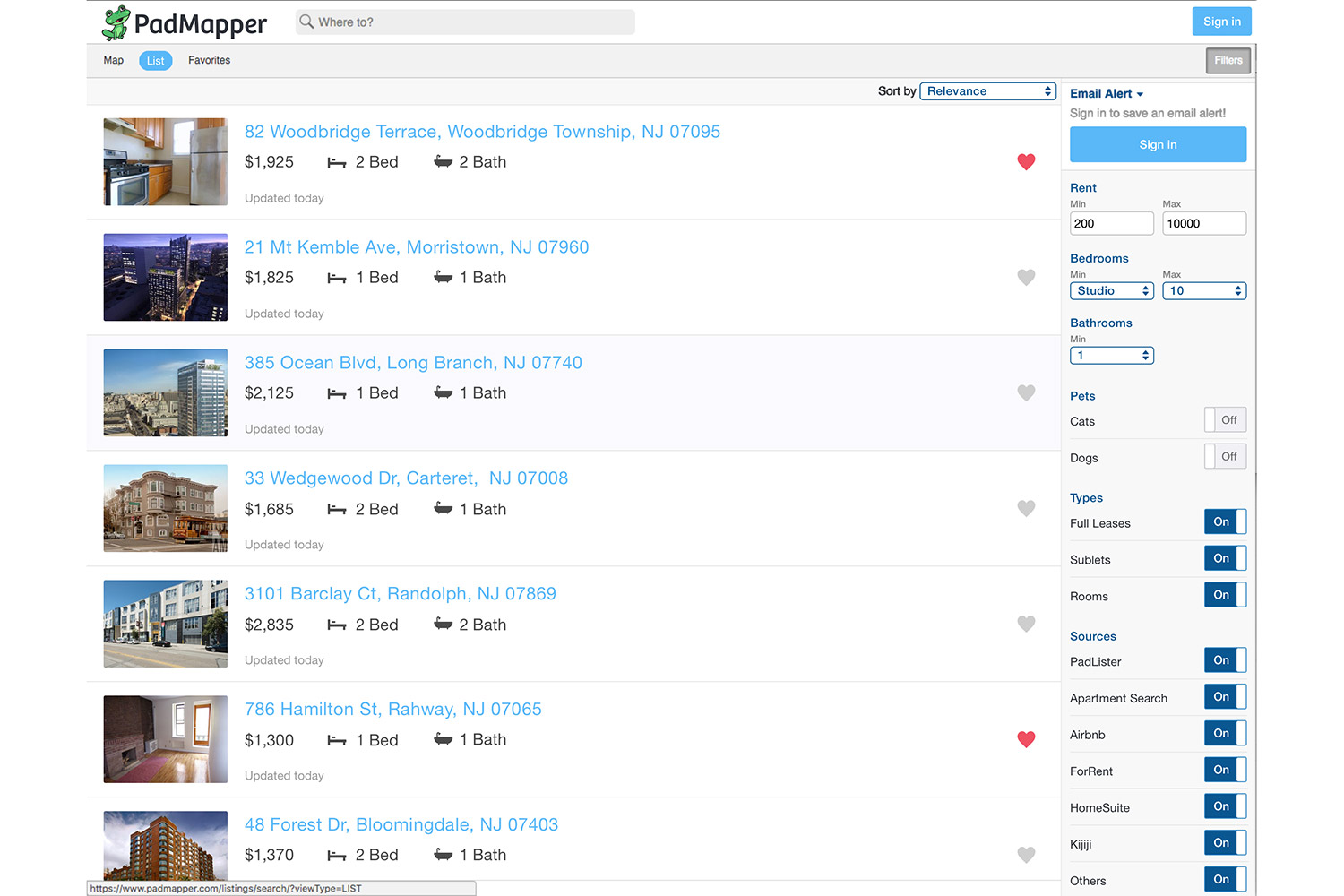
Task: Open the 3101 Barclay Ct listing link
Action: click(x=401, y=593)
